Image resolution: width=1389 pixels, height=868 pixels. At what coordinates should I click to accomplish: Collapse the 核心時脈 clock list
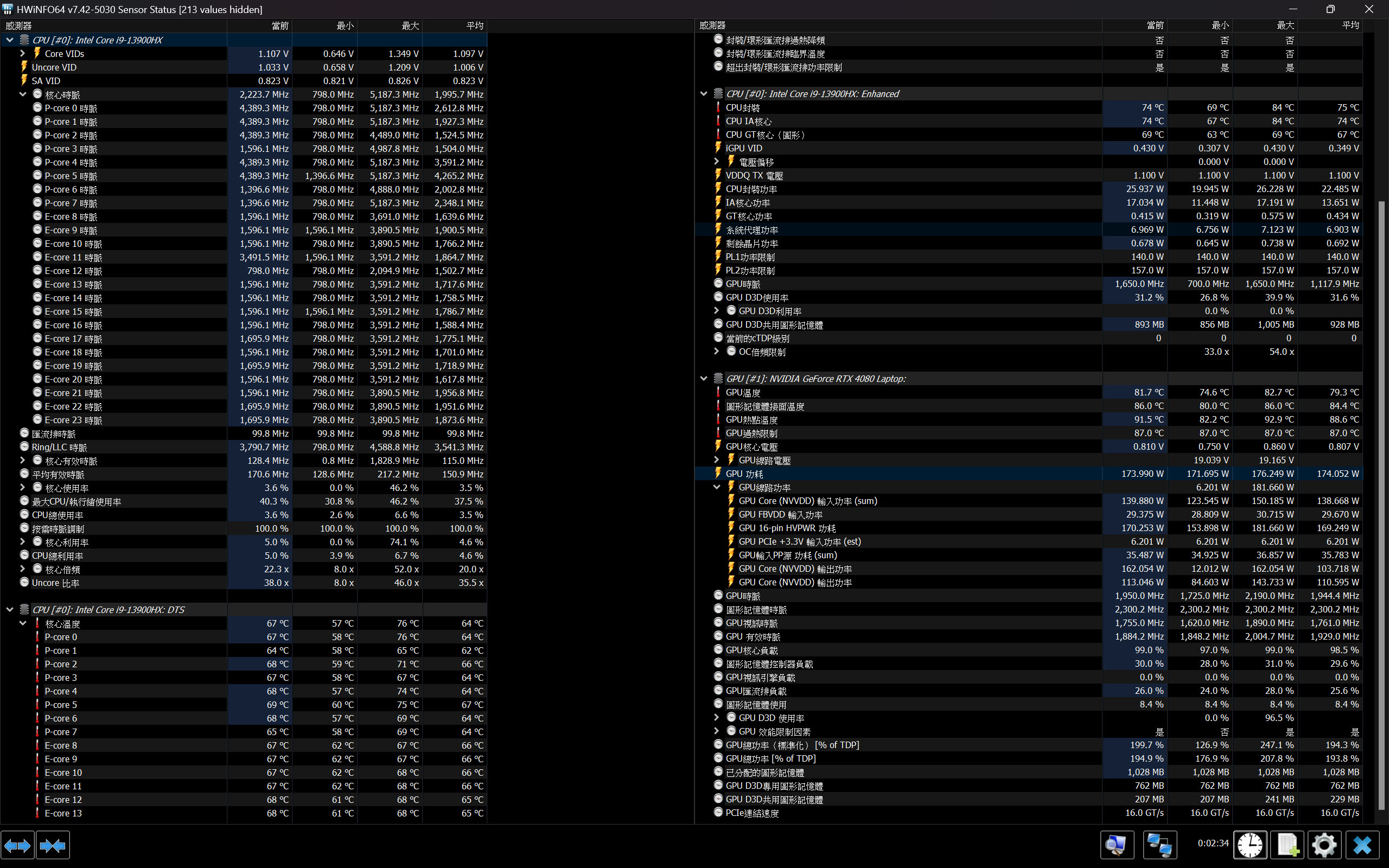pyautogui.click(x=22, y=94)
